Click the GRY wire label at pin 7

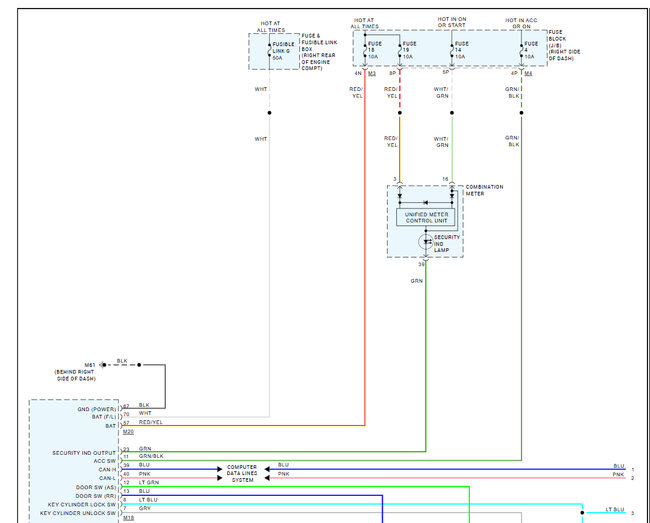pos(145,508)
